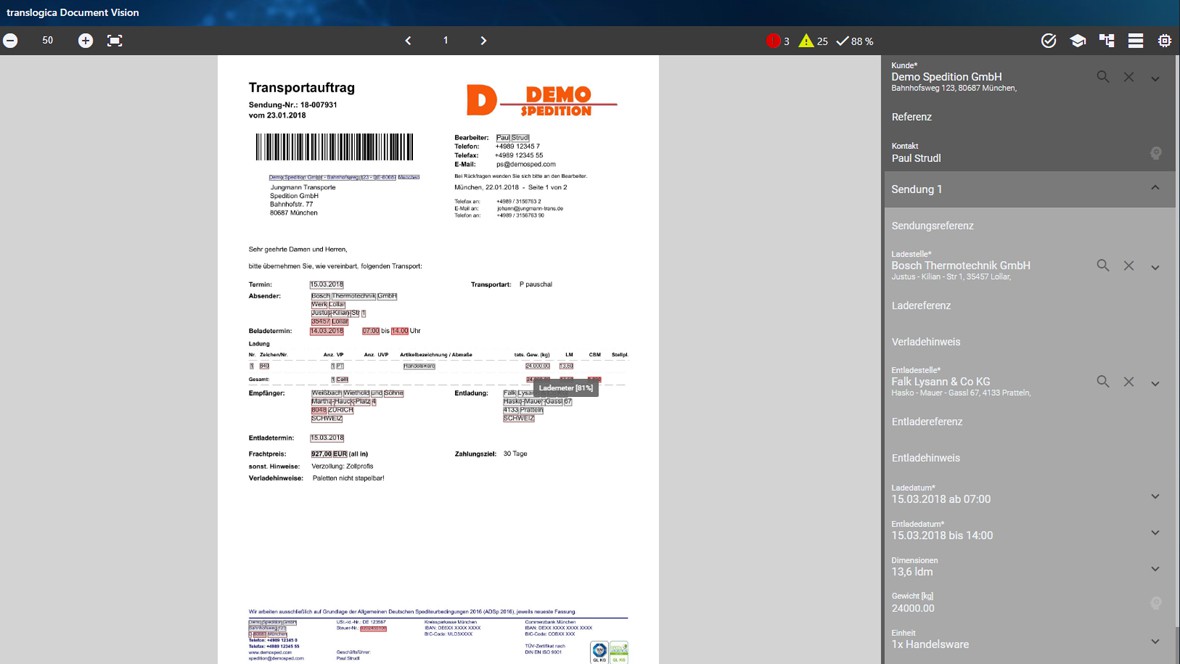Open the training graduation cap icon
Viewport: 1180px width, 664px height.
click(x=1078, y=41)
